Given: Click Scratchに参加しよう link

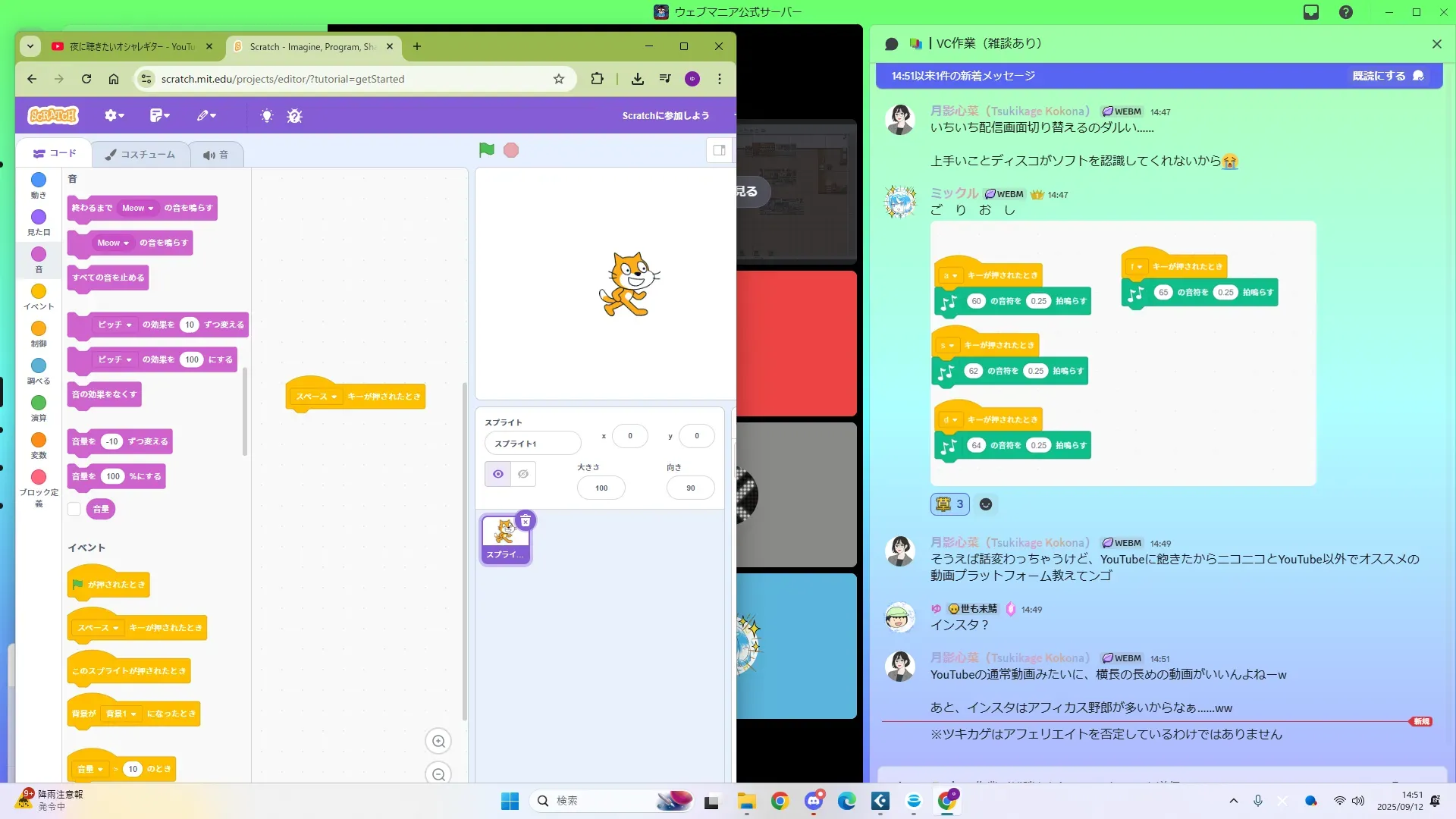Looking at the screenshot, I should pos(665,115).
